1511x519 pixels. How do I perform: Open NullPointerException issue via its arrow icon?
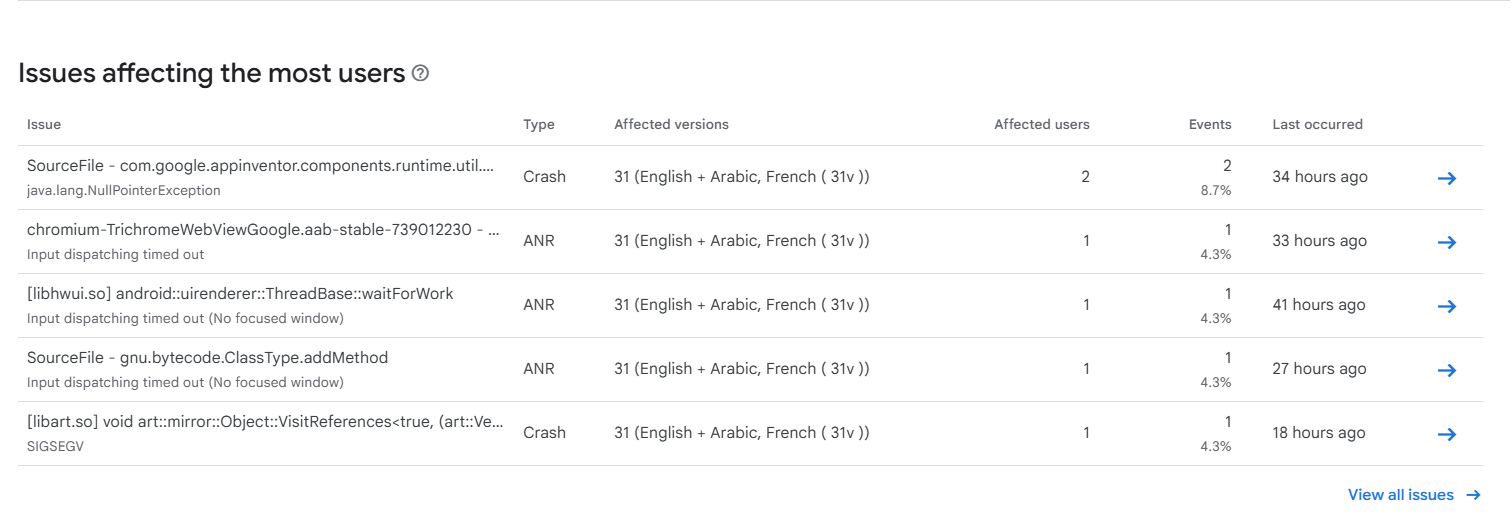[1446, 178]
